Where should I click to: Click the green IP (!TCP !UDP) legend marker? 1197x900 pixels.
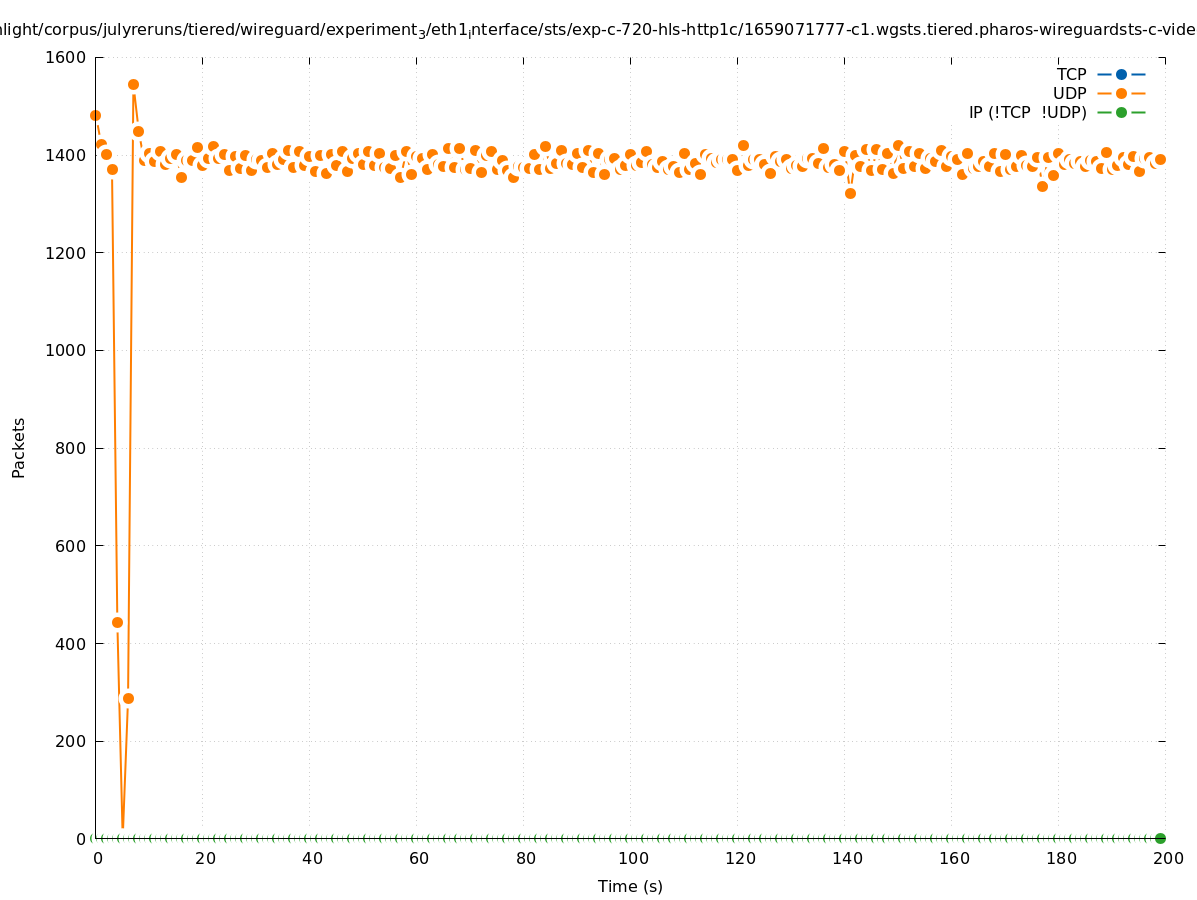[1121, 112]
